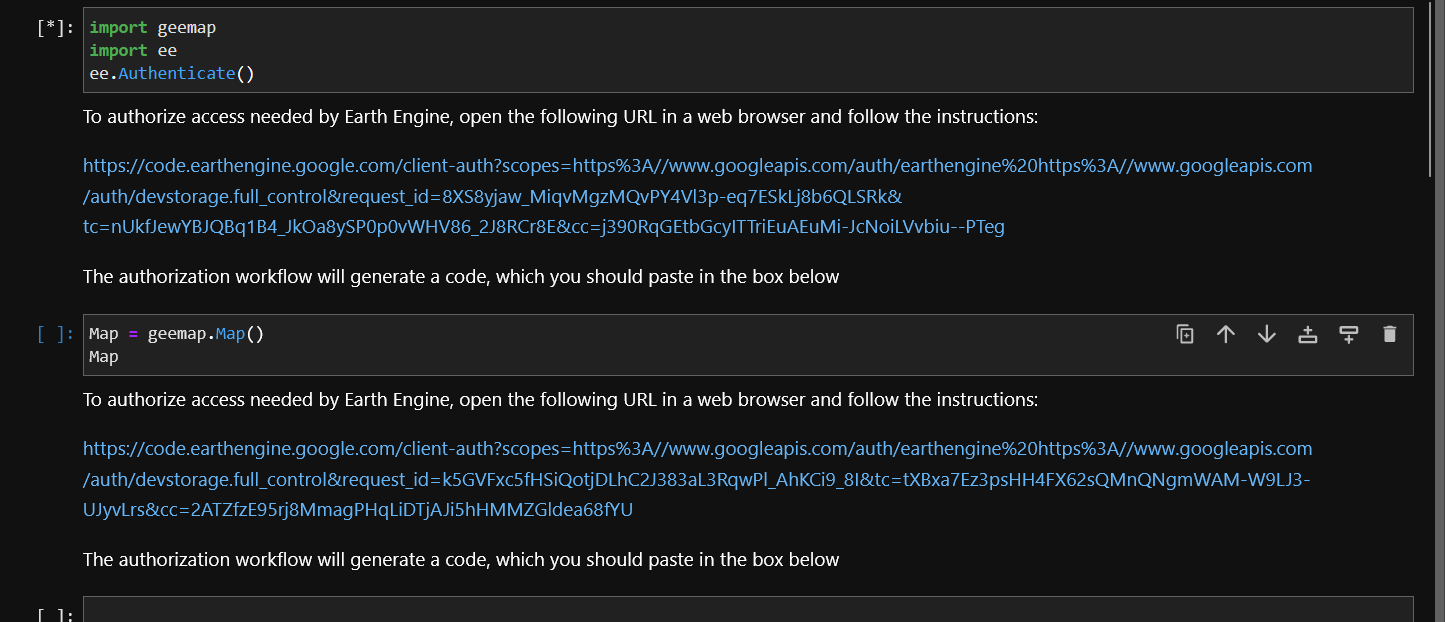The width and height of the screenshot is (1445, 622).
Task: Place cursor on the 'import geemap' line
Action: tap(152, 28)
